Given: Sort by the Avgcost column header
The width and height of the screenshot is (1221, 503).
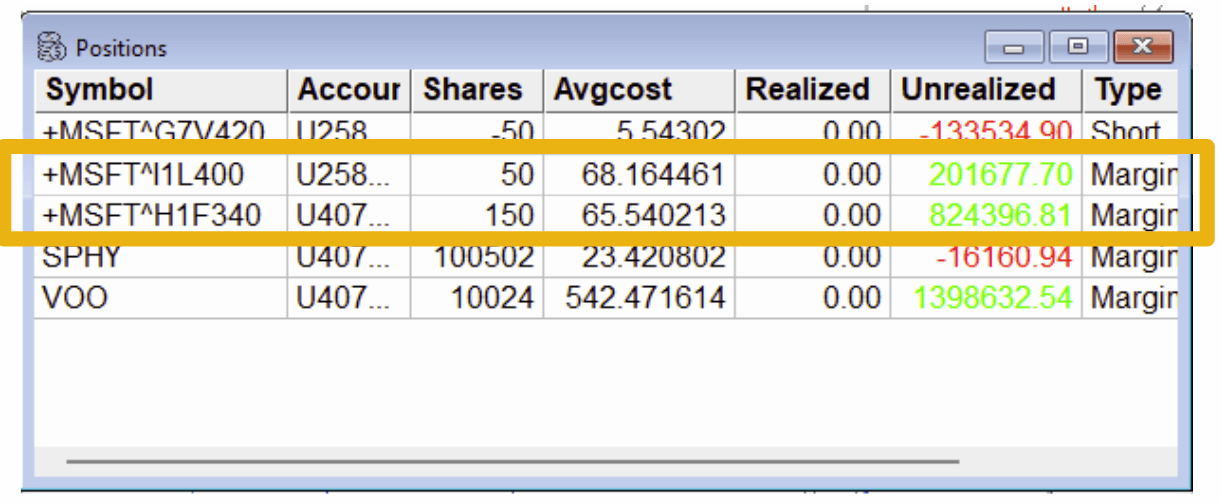Looking at the screenshot, I should point(639,90).
